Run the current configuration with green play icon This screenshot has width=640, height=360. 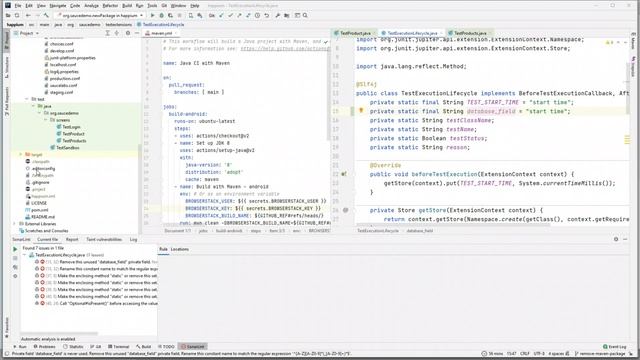pyautogui.click(x=153, y=16)
